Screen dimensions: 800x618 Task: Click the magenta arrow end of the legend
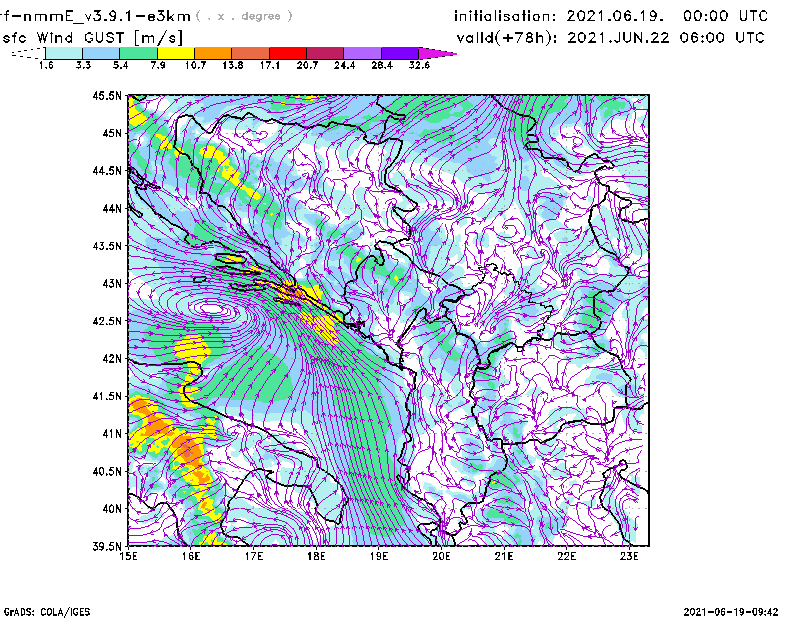(437, 53)
